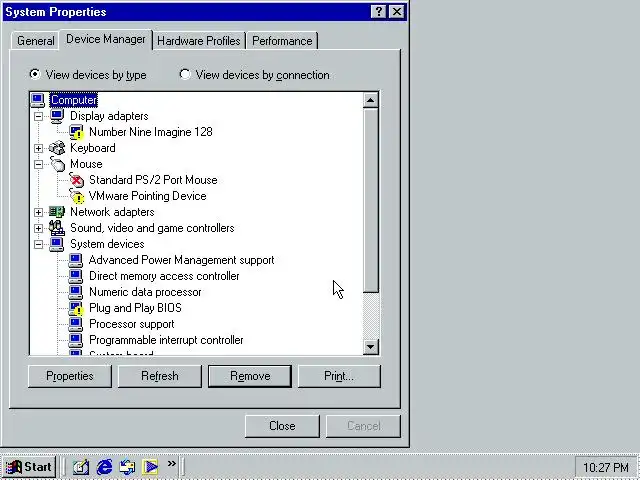Click the Direct memory access controller icon

(76, 276)
